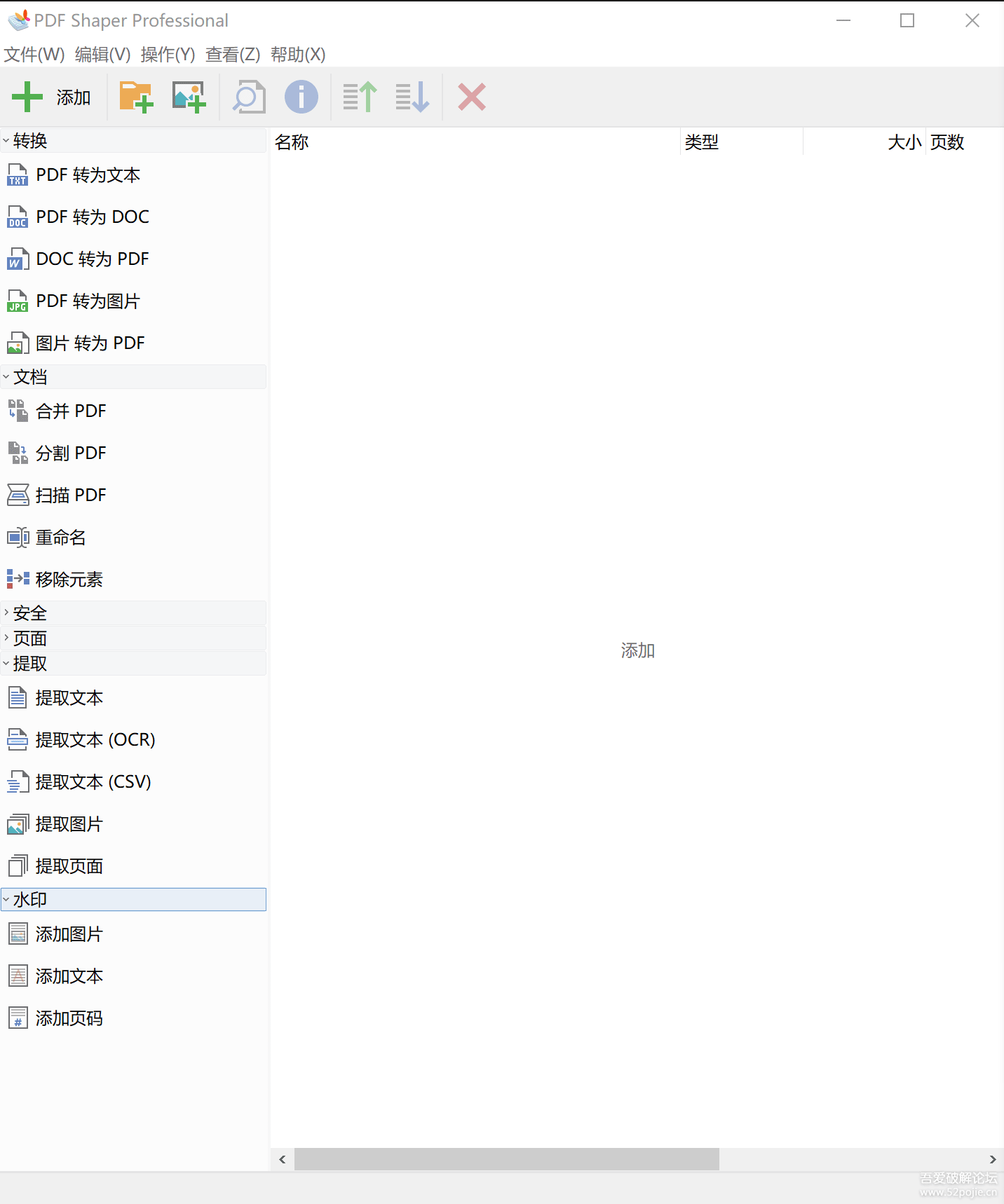Click the Move up list icon
This screenshot has height=1204, width=1004.
pos(360,97)
